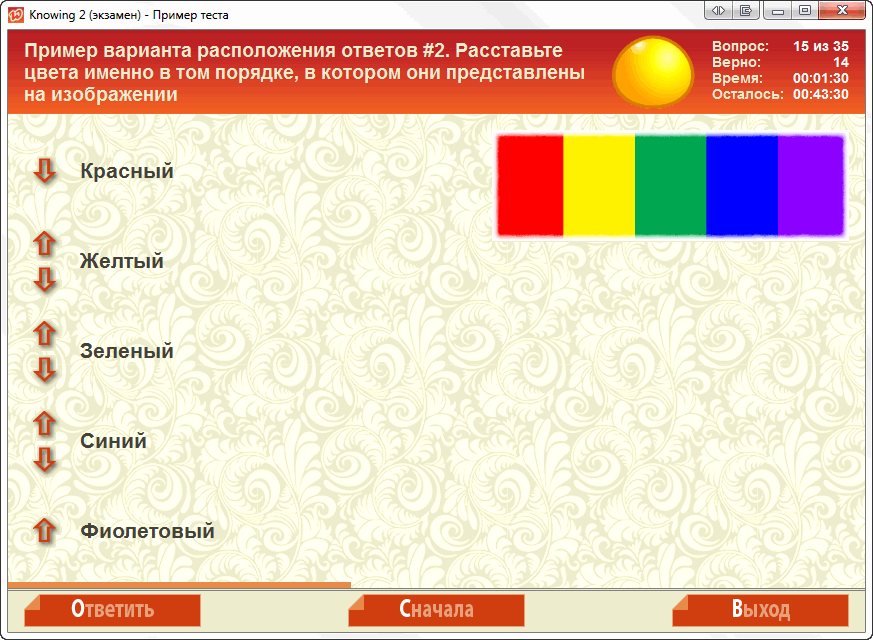Image resolution: width=873 pixels, height=640 pixels.
Task: Click the Knowing 2 app icon in title bar
Action: pyautogui.click(x=16, y=14)
